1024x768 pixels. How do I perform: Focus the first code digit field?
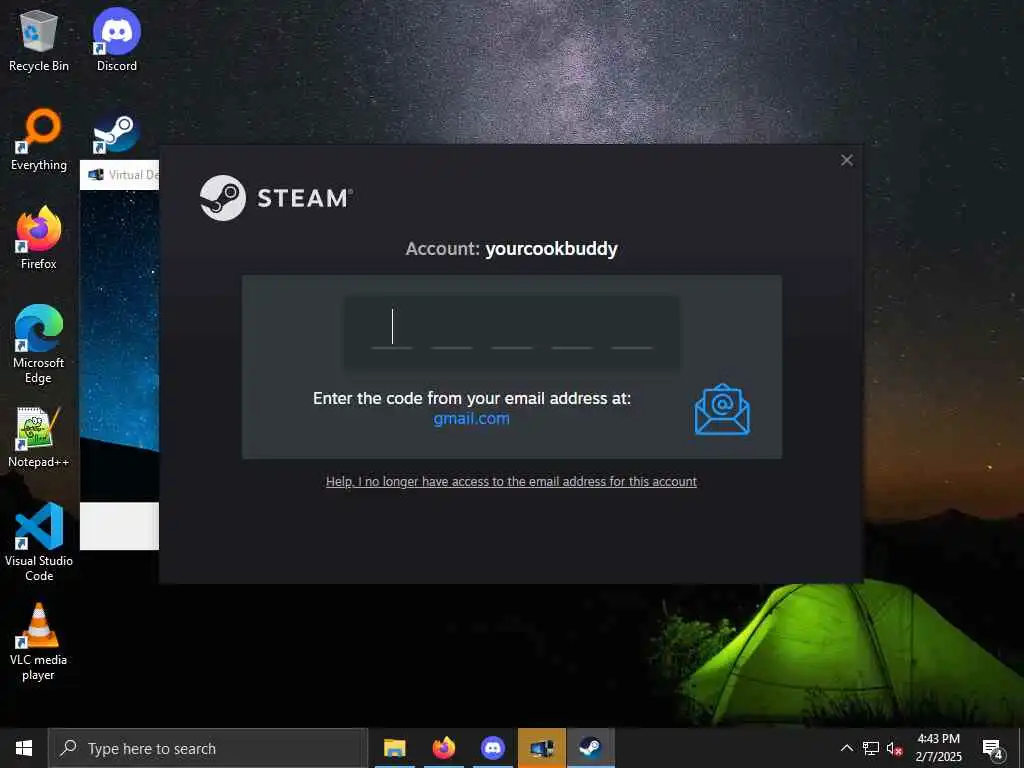click(x=392, y=328)
